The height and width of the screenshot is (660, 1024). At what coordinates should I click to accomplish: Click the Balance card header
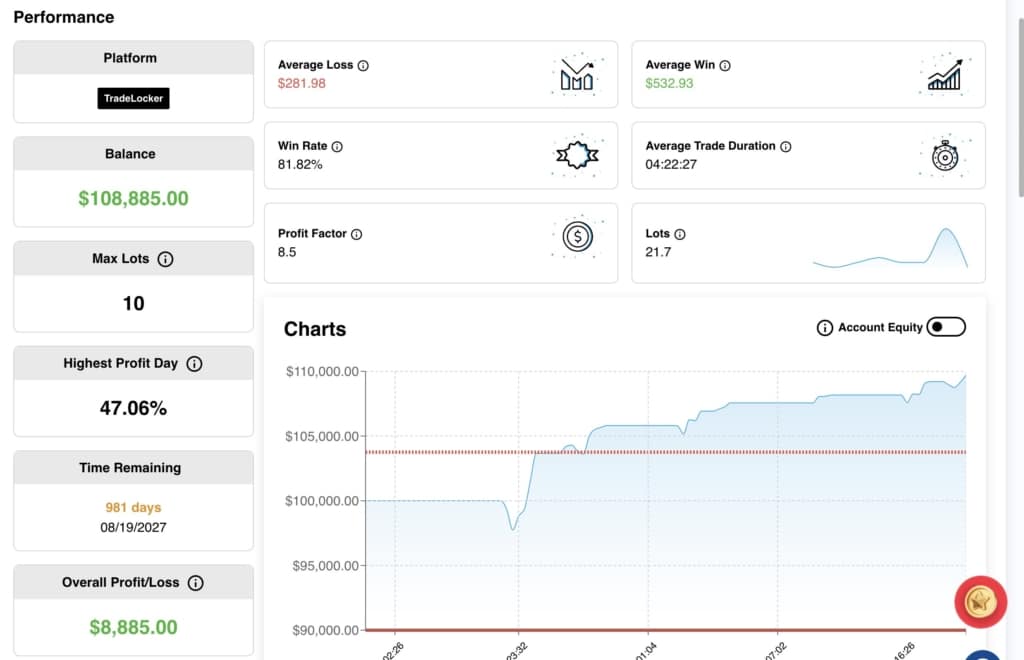pos(133,154)
